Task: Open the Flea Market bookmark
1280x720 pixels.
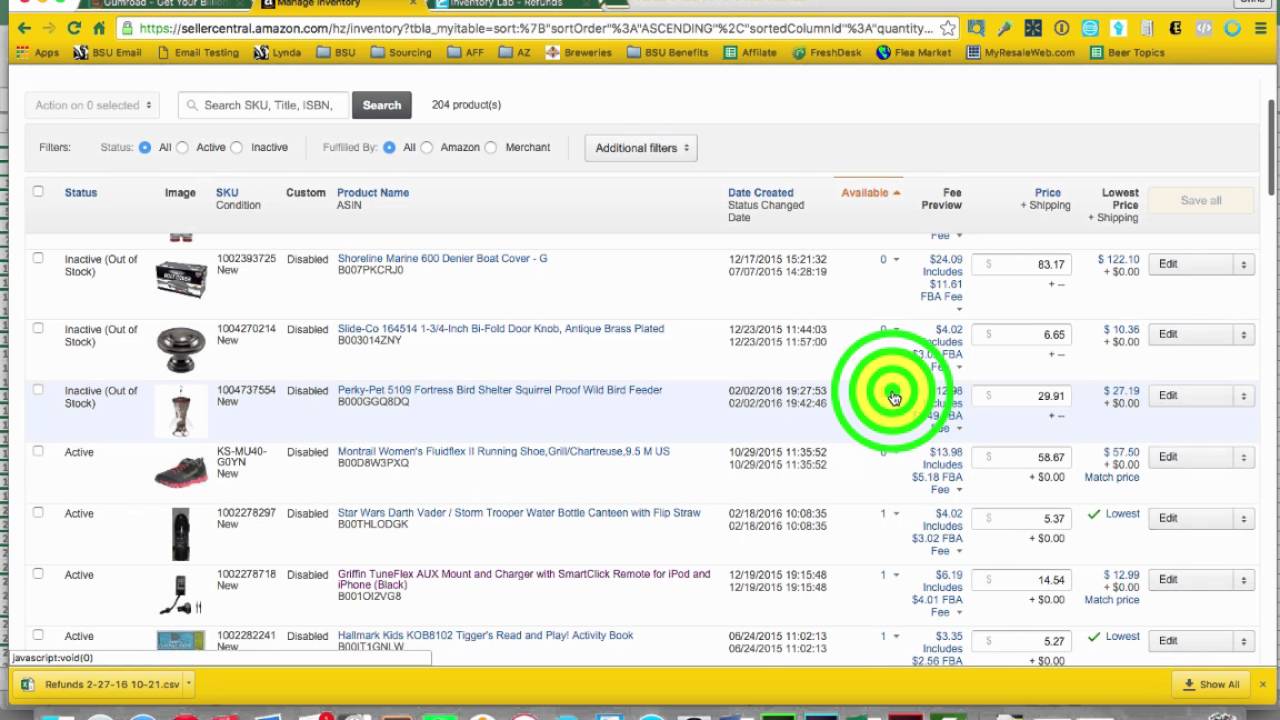Action: 913,52
